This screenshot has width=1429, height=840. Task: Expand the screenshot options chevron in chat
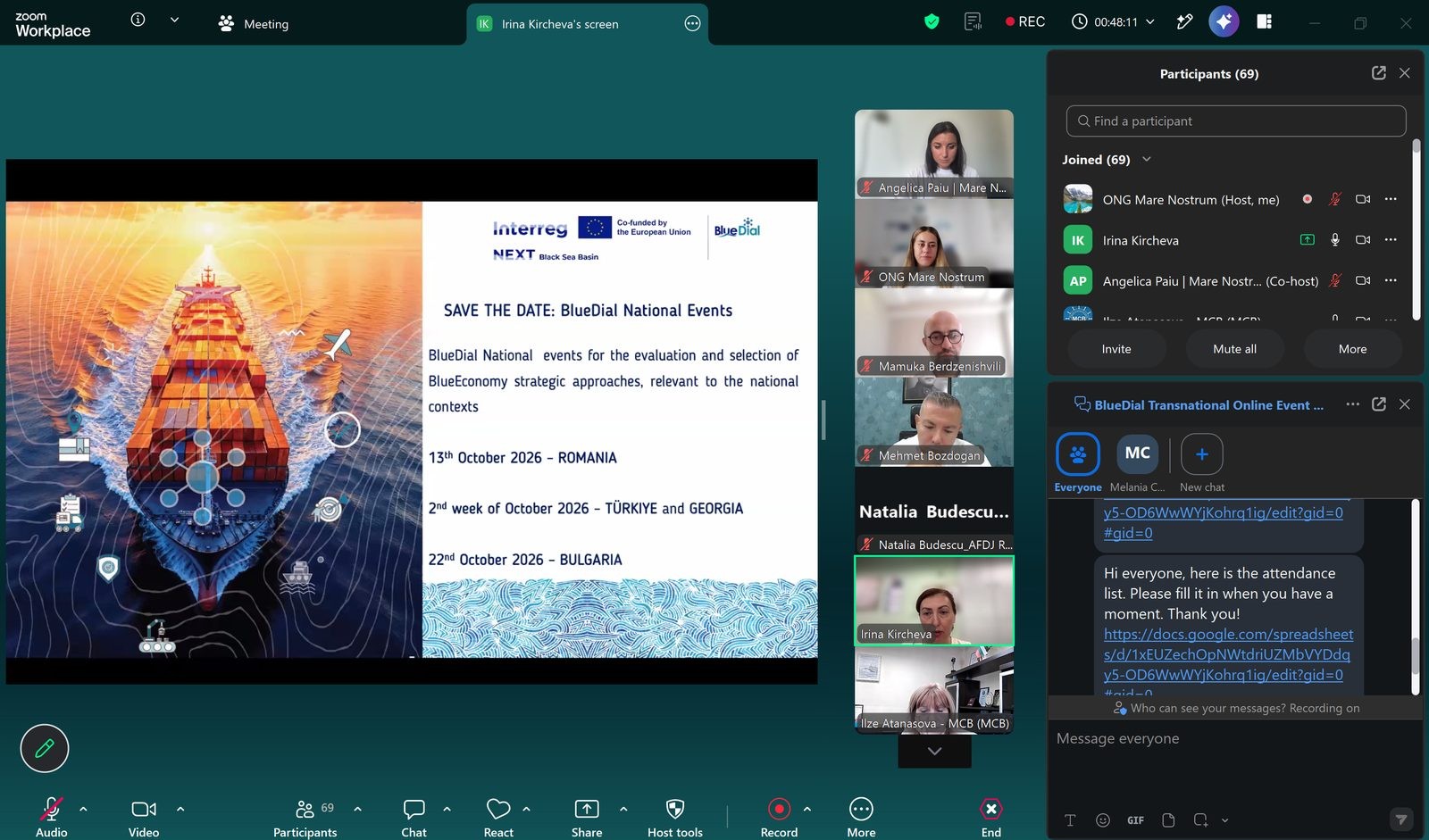point(1224,819)
